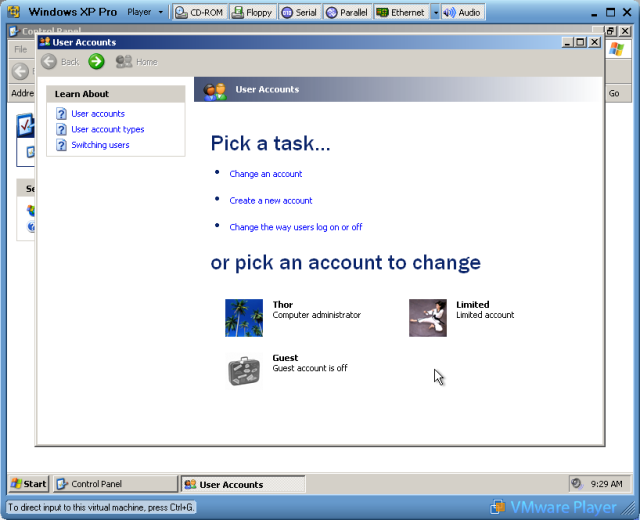Select Thor's palm tree account picture

point(244,318)
